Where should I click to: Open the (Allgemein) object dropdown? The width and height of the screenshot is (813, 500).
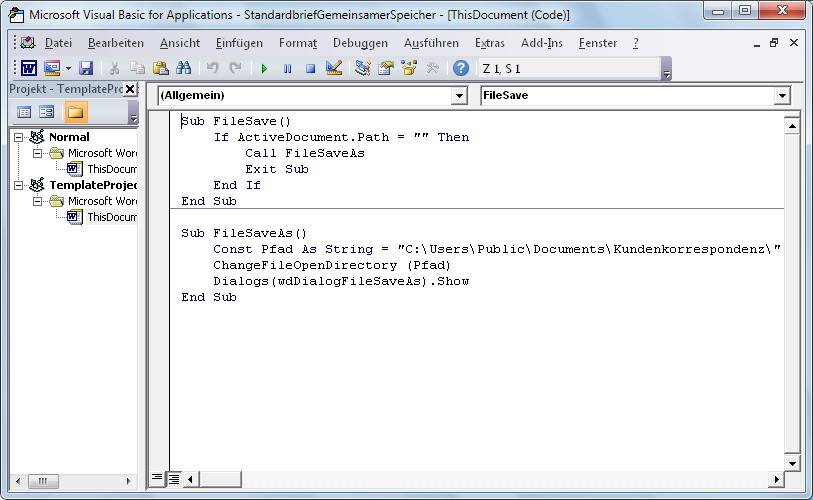coord(459,96)
